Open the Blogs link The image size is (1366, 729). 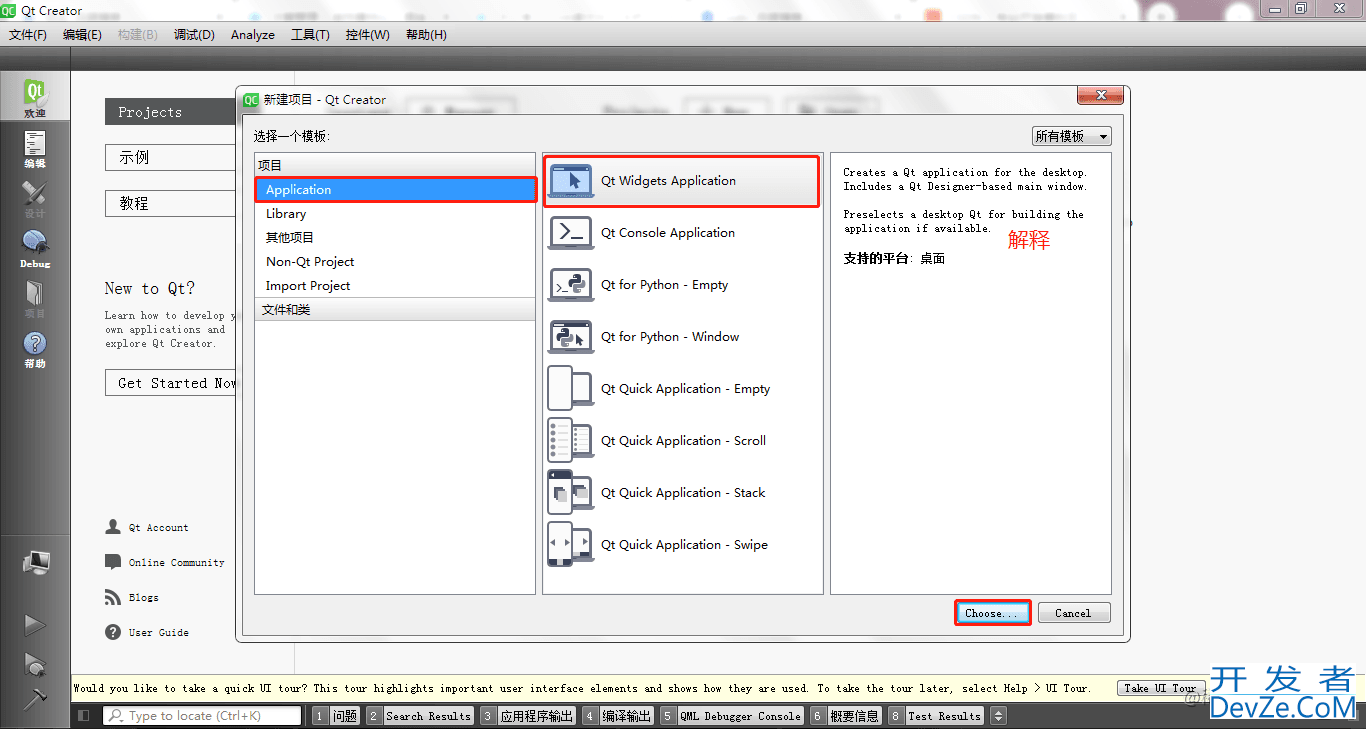click(144, 598)
